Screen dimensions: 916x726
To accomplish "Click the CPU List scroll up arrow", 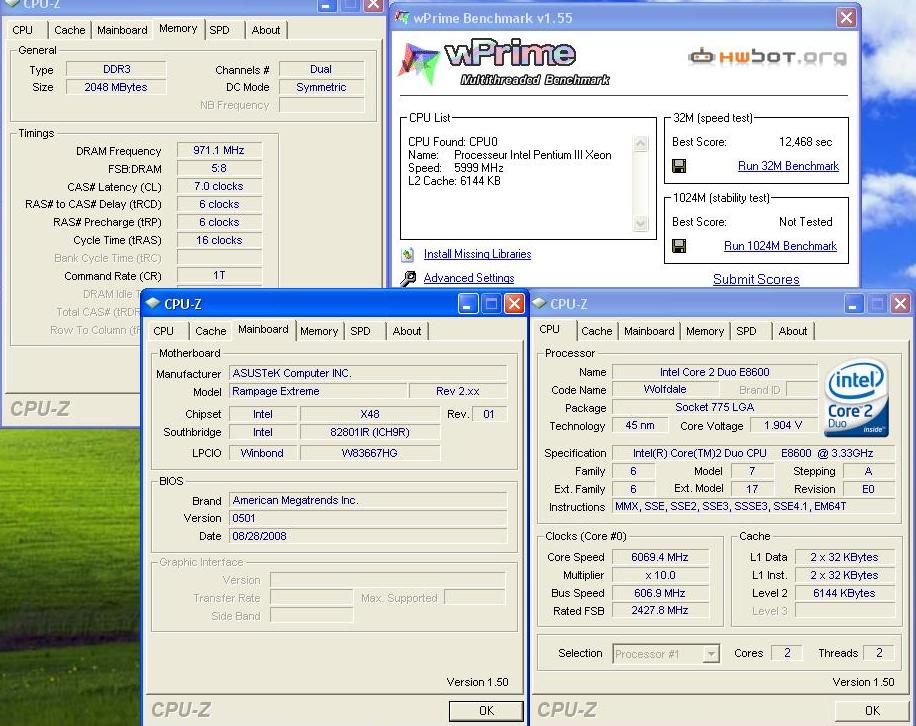I will 641,144.
